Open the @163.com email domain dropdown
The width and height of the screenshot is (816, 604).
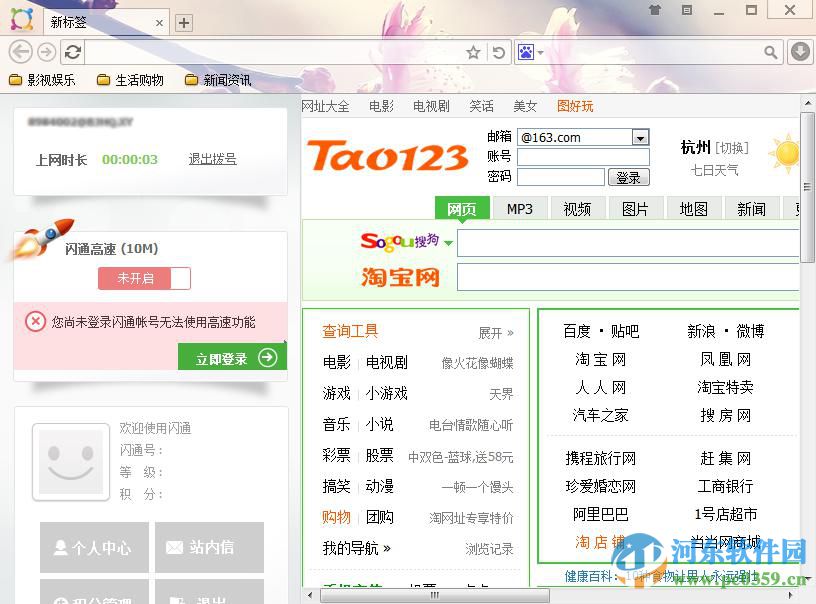tap(639, 137)
